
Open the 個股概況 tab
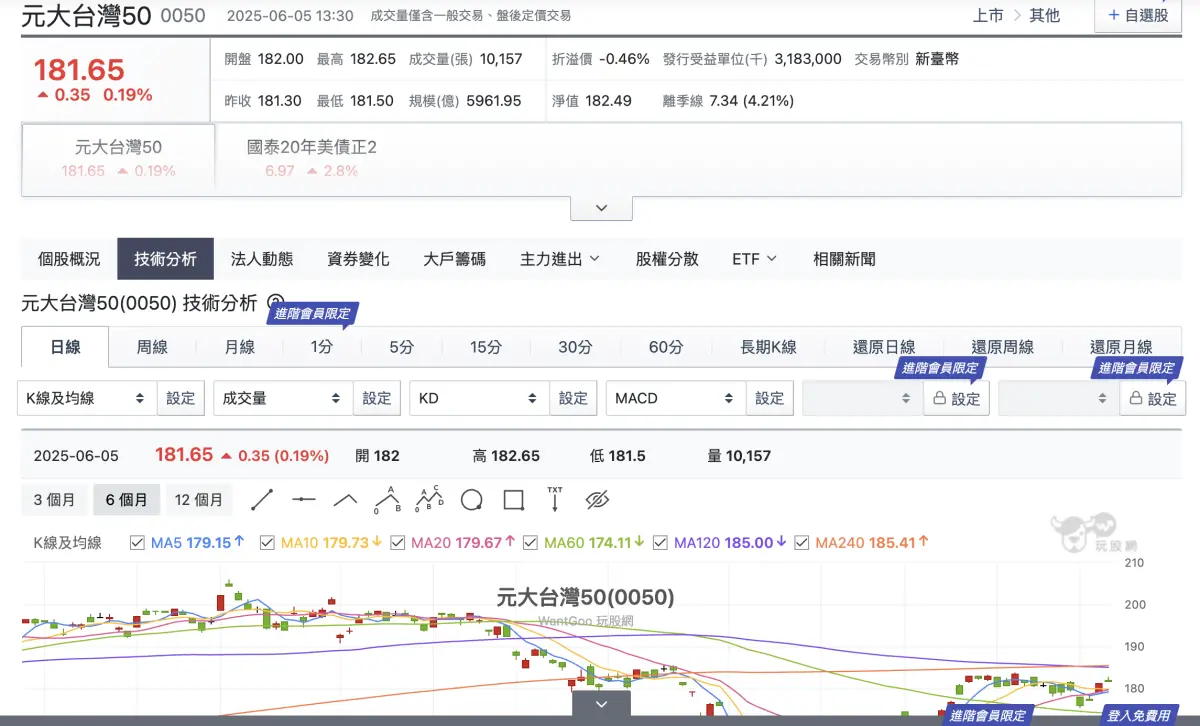point(69,259)
